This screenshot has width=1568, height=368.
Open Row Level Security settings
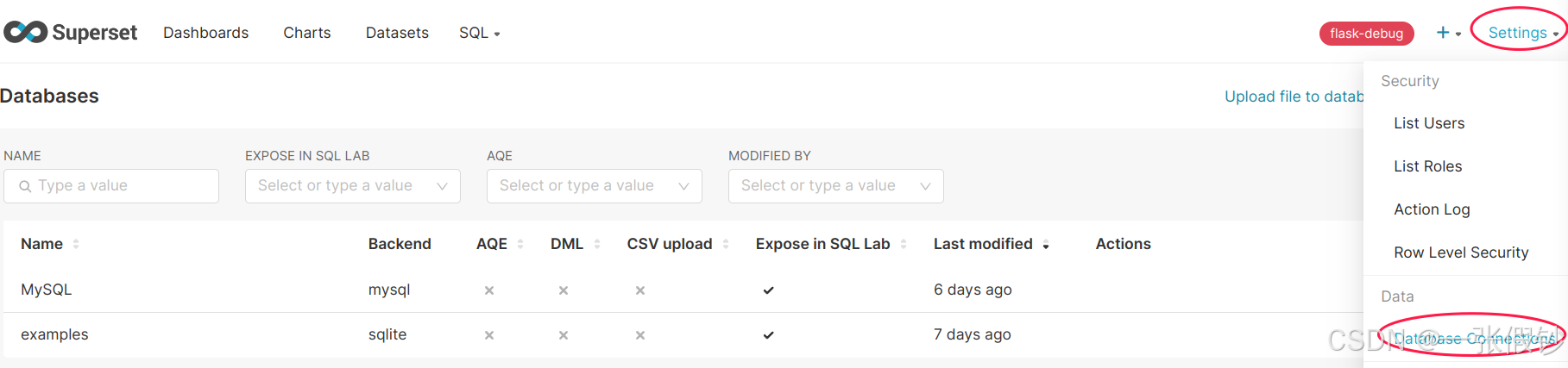coord(1461,253)
